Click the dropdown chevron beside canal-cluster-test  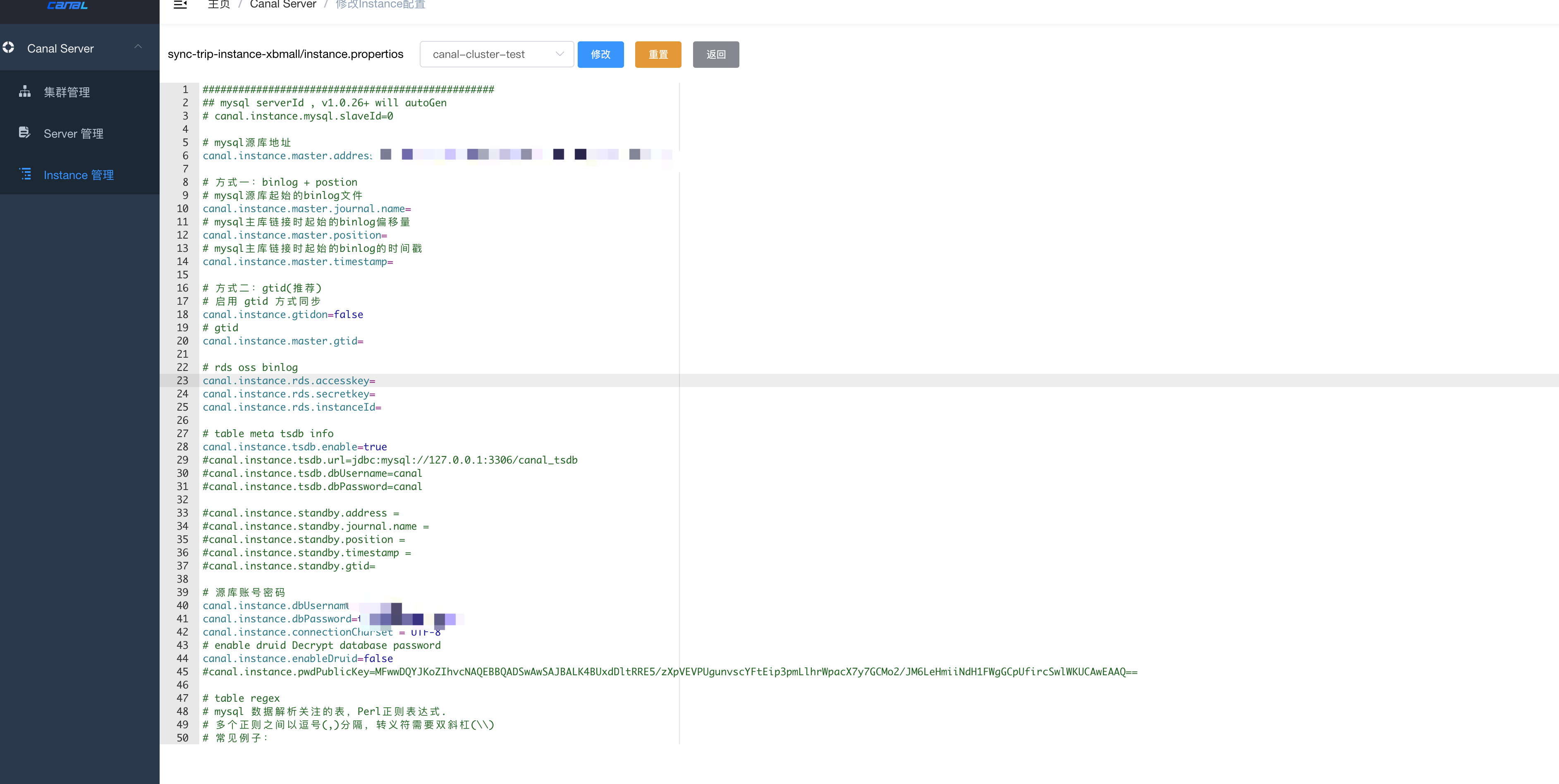[x=559, y=54]
